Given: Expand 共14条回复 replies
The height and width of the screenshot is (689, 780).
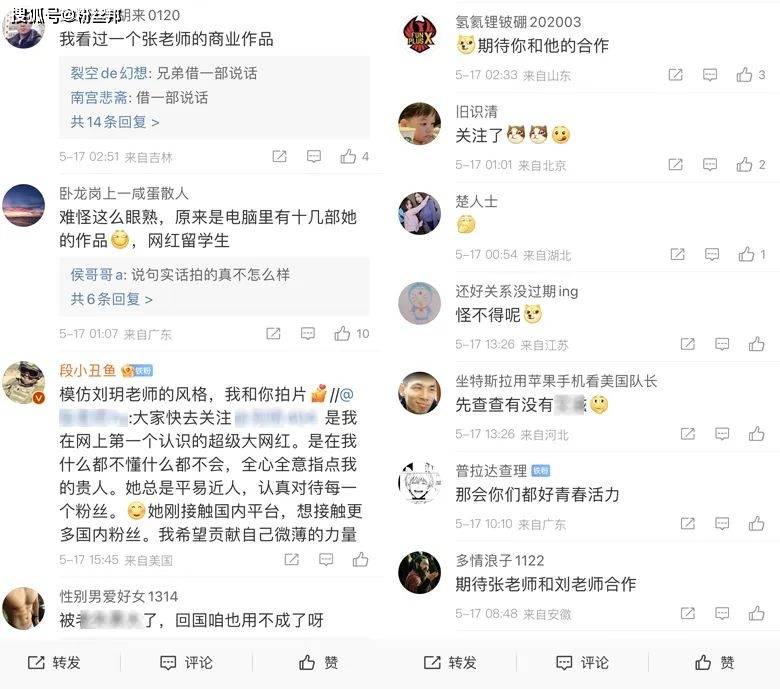Looking at the screenshot, I should tap(115, 122).
